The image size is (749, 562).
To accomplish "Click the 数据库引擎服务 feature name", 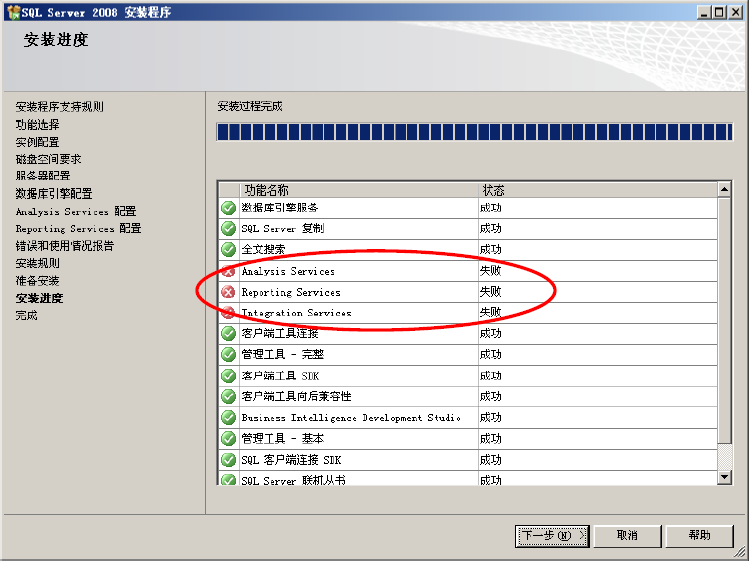I will (280, 208).
